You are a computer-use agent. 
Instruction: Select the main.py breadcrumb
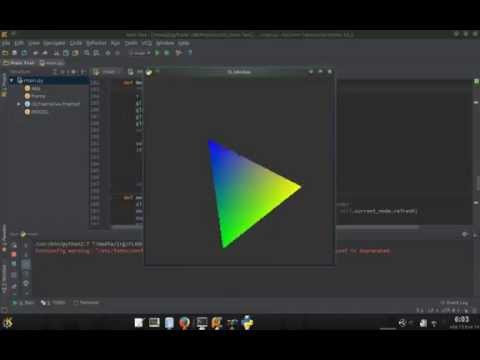tap(52, 63)
